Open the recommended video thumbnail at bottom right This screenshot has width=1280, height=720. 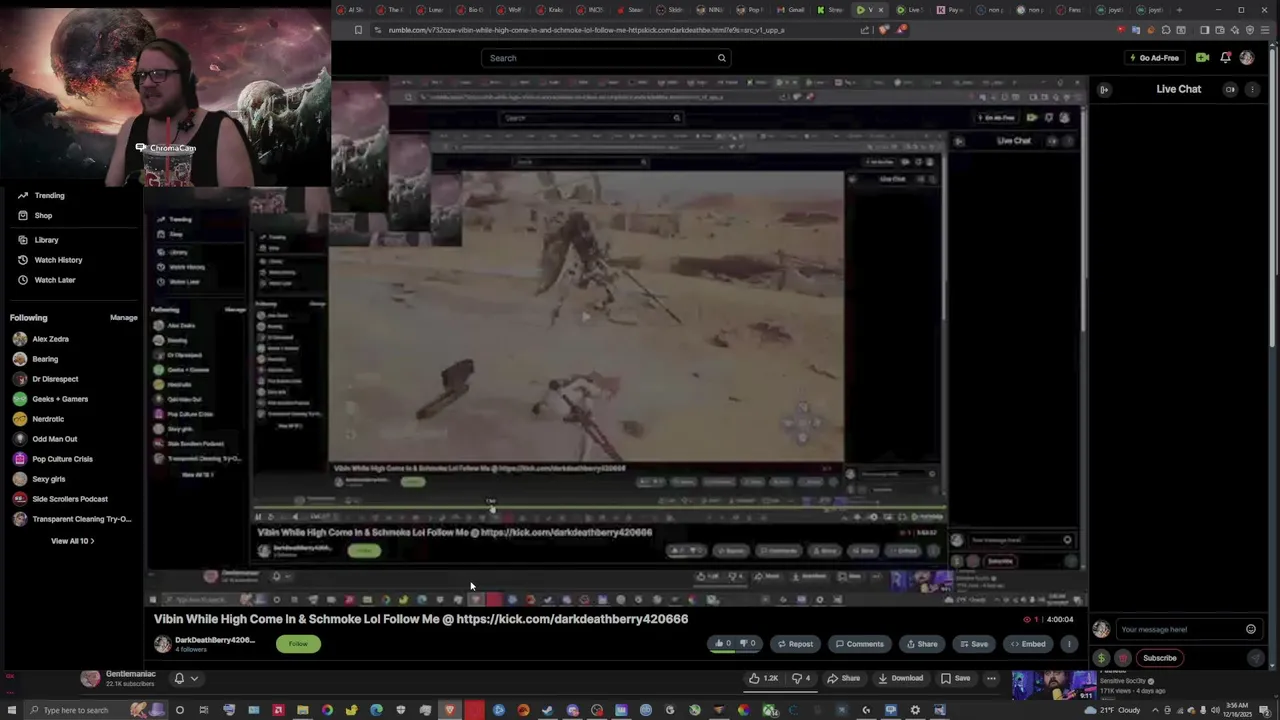click(1054, 685)
